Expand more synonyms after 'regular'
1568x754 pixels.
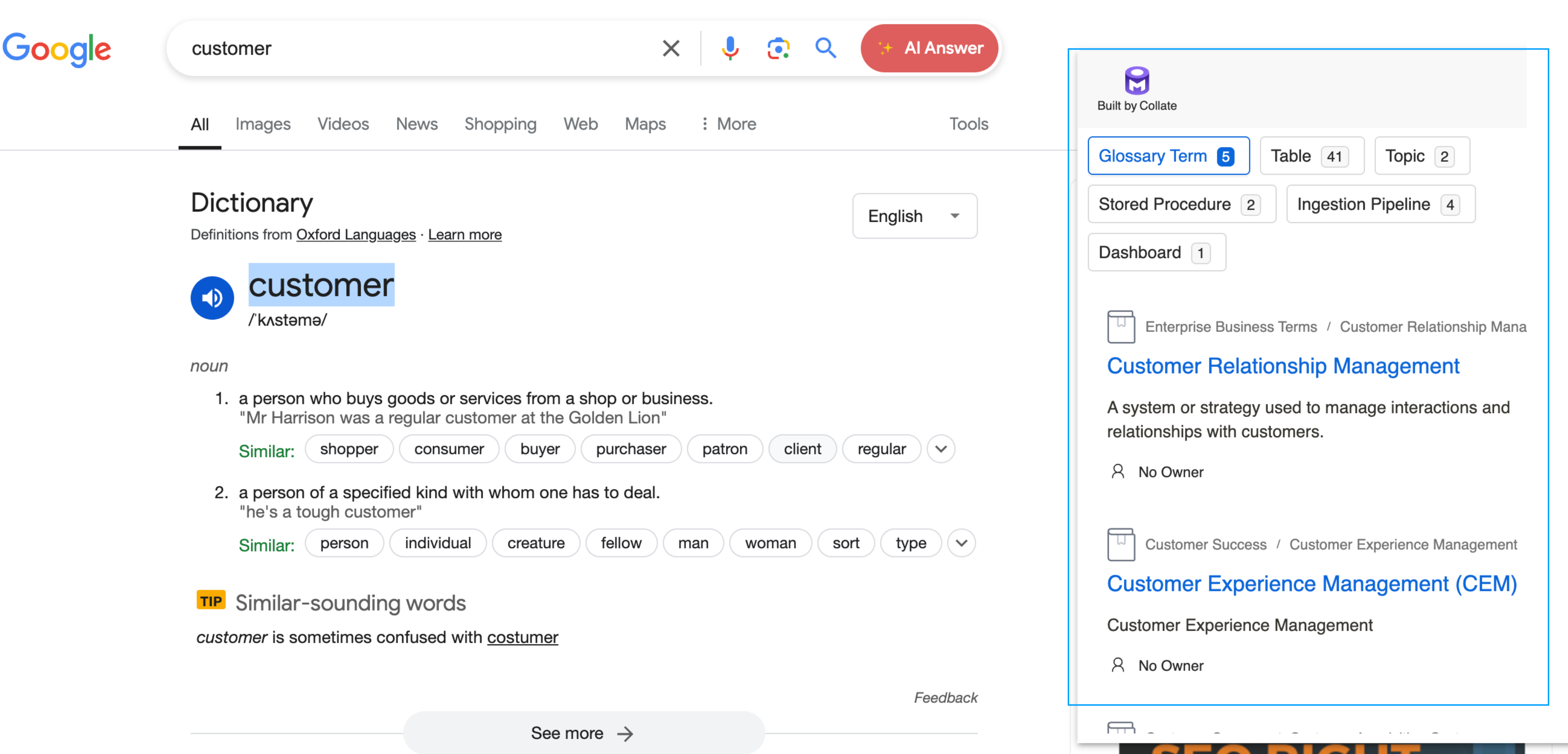click(x=940, y=450)
